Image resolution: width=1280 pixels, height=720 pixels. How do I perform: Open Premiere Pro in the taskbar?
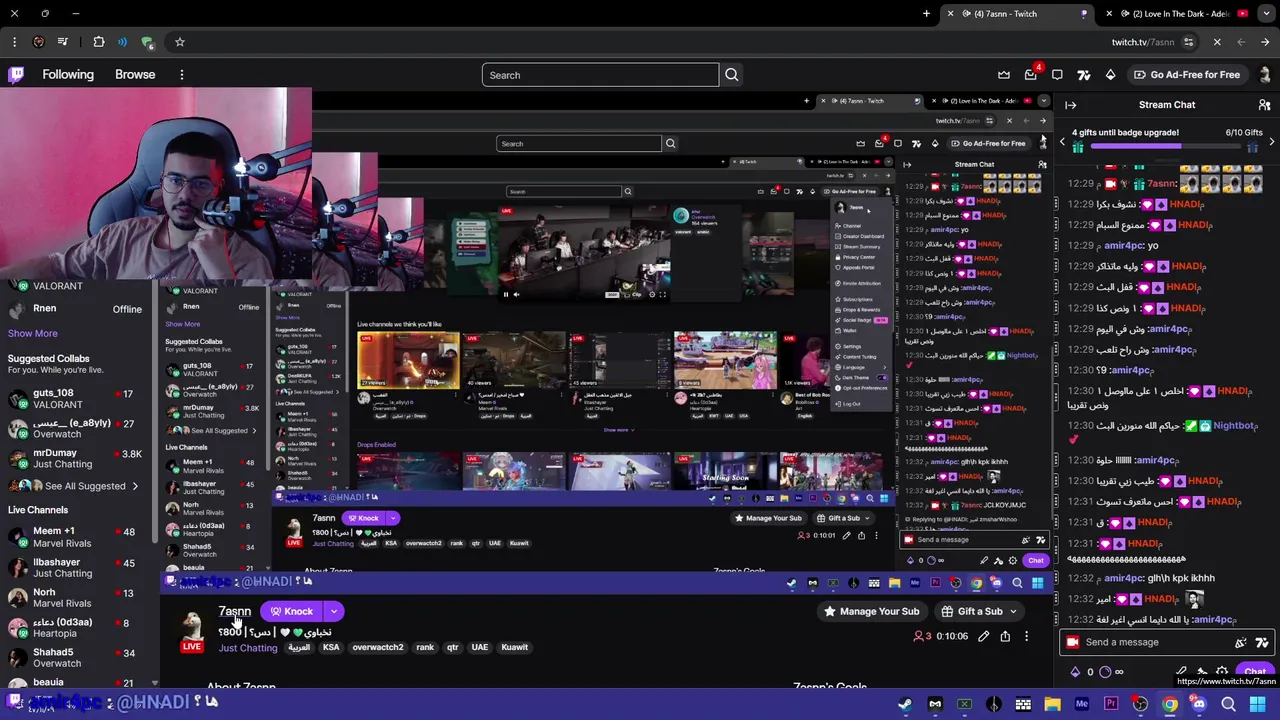coord(1111,705)
